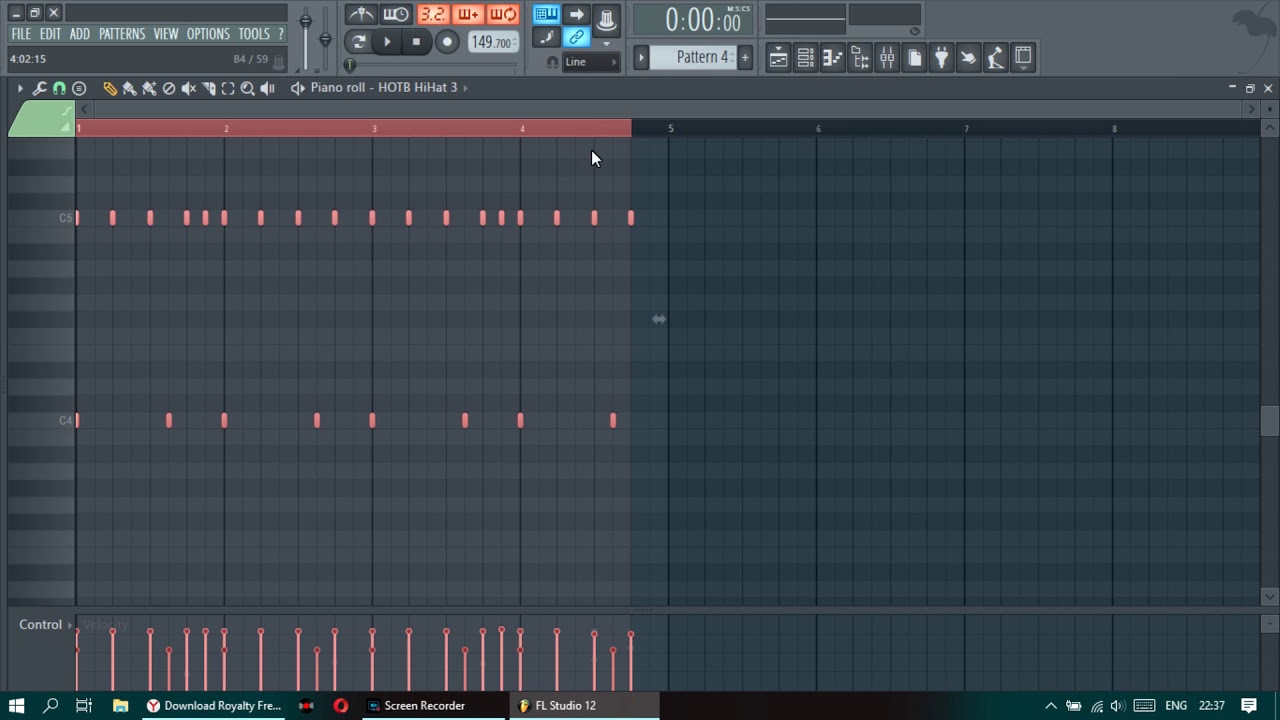Open the Windows taskbar search
The image size is (1280, 720).
50,705
